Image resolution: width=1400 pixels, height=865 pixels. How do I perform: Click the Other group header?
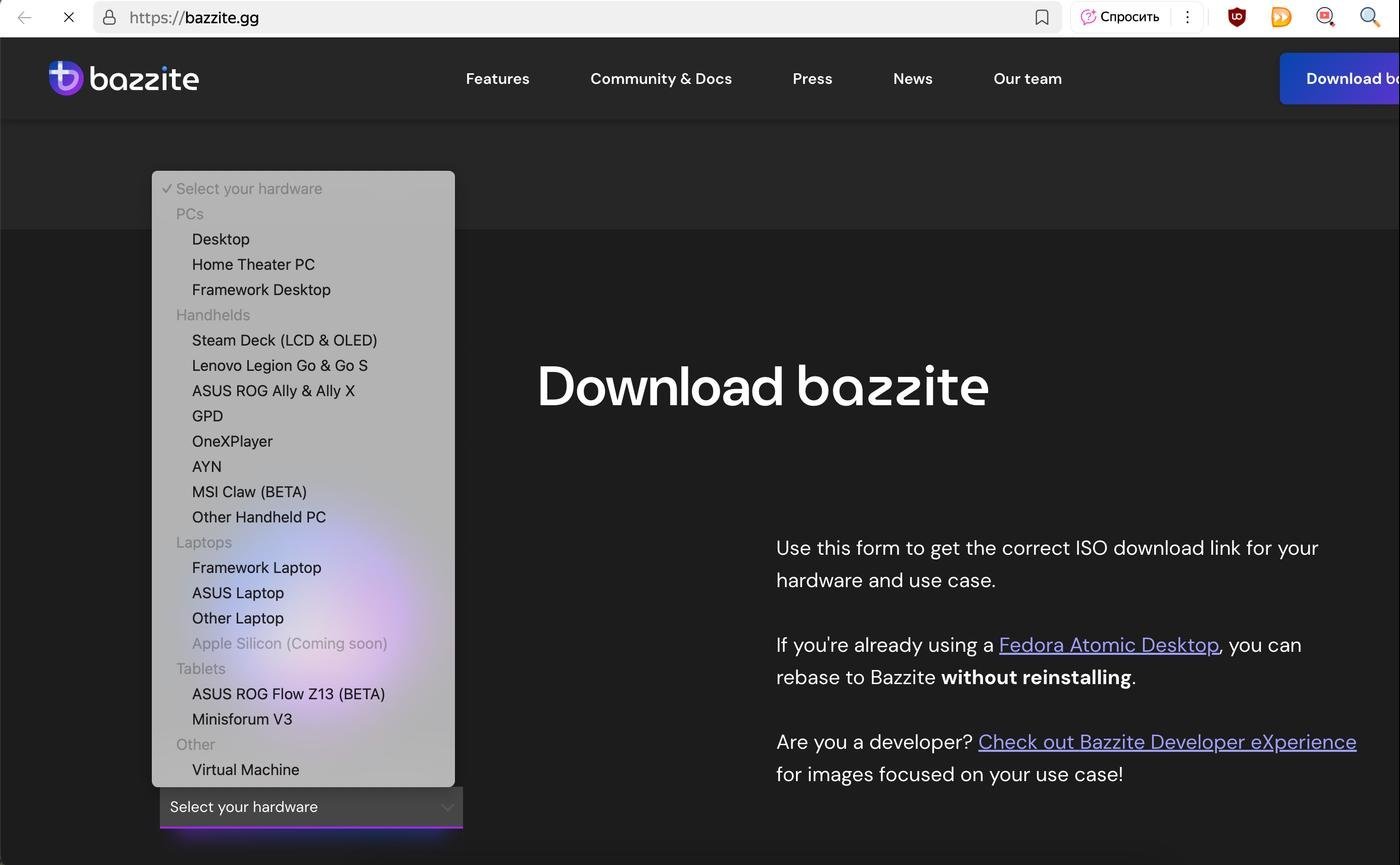(196, 744)
